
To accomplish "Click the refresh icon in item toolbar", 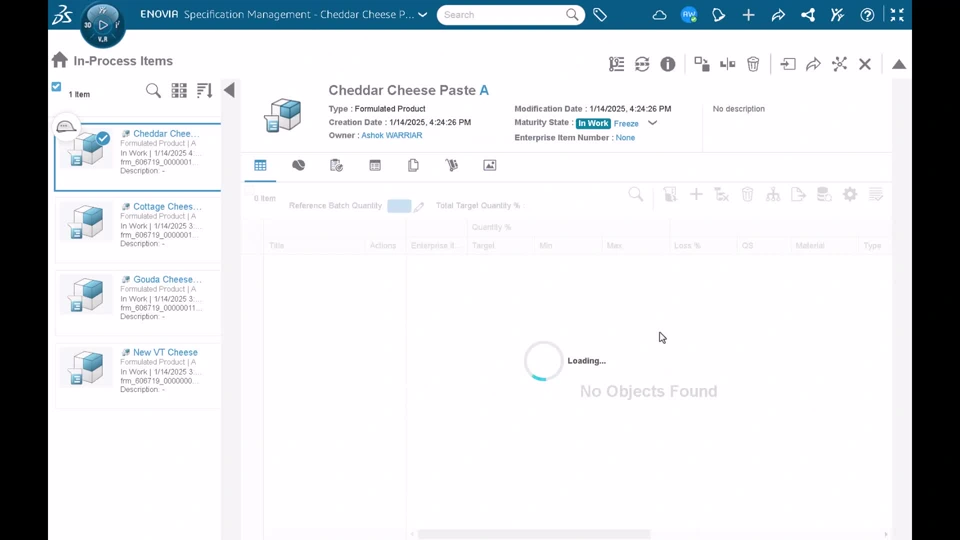I will click(x=642, y=64).
